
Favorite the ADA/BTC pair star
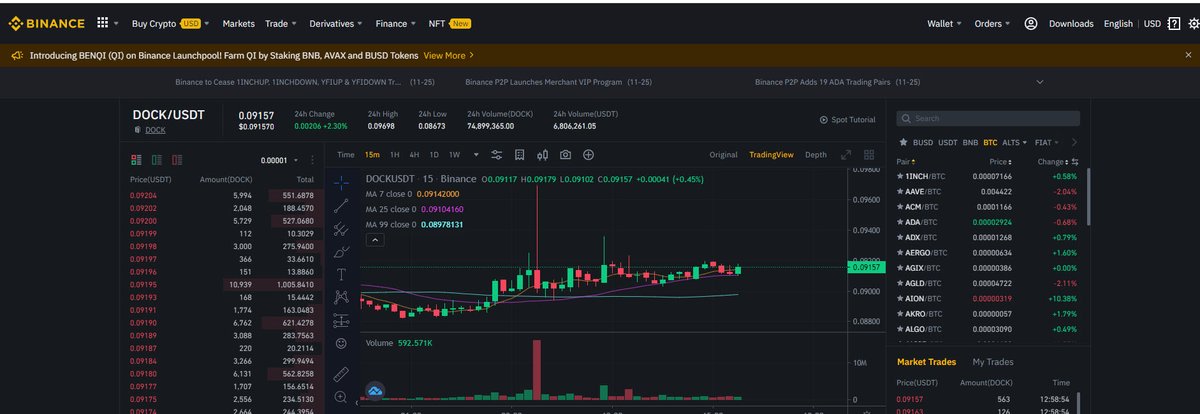(x=901, y=222)
